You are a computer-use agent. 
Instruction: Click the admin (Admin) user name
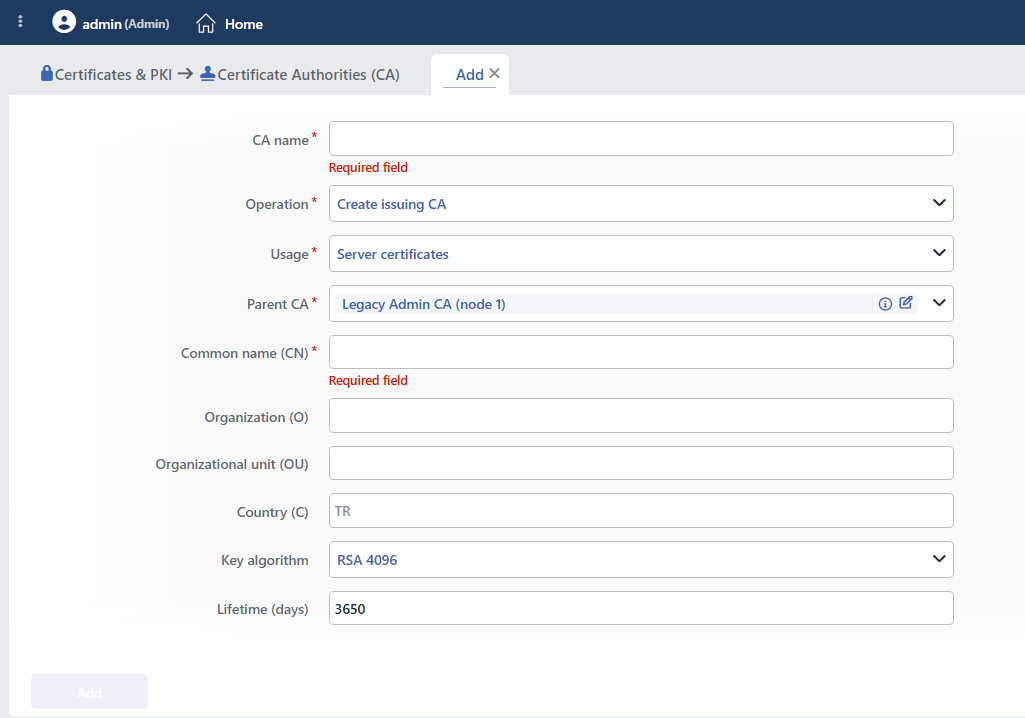(x=126, y=24)
